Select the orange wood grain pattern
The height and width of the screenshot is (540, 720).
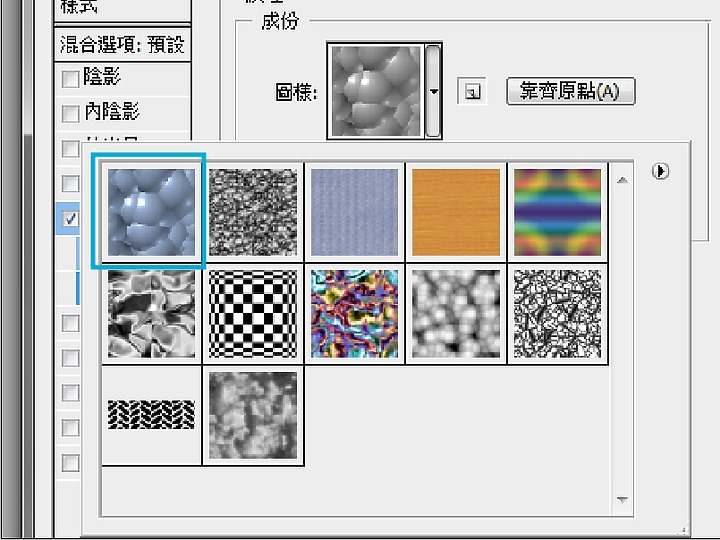[x=456, y=212]
